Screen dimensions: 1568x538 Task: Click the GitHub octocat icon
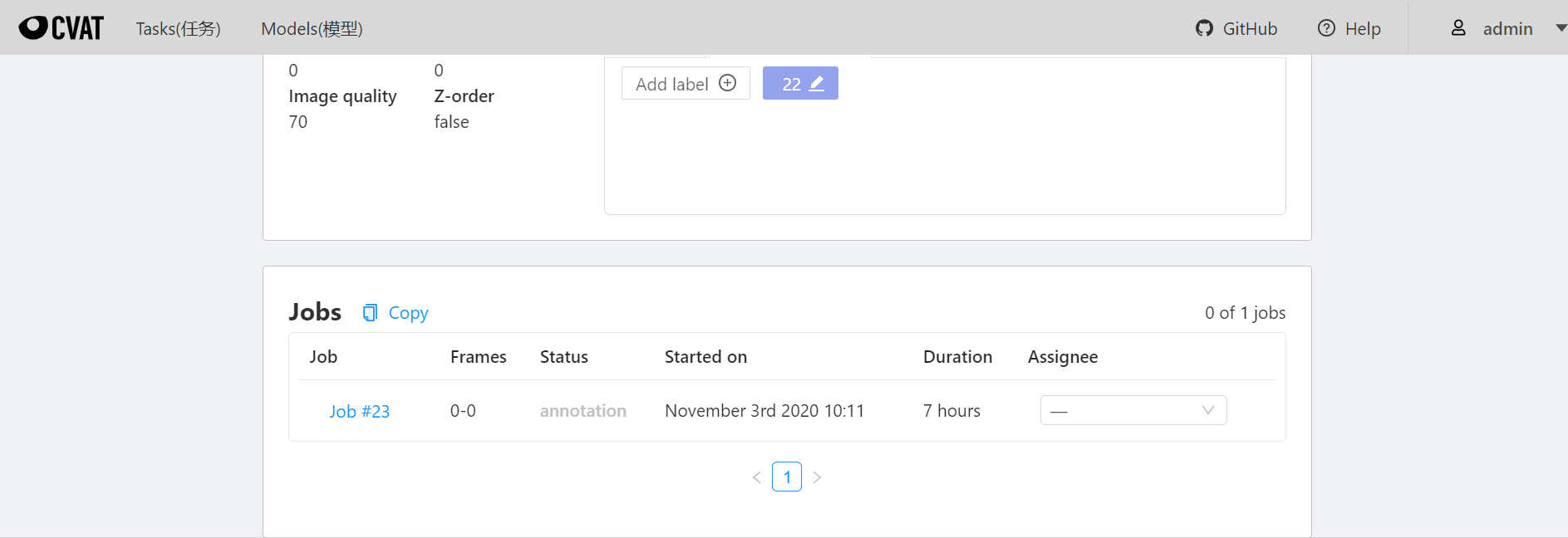1204,28
